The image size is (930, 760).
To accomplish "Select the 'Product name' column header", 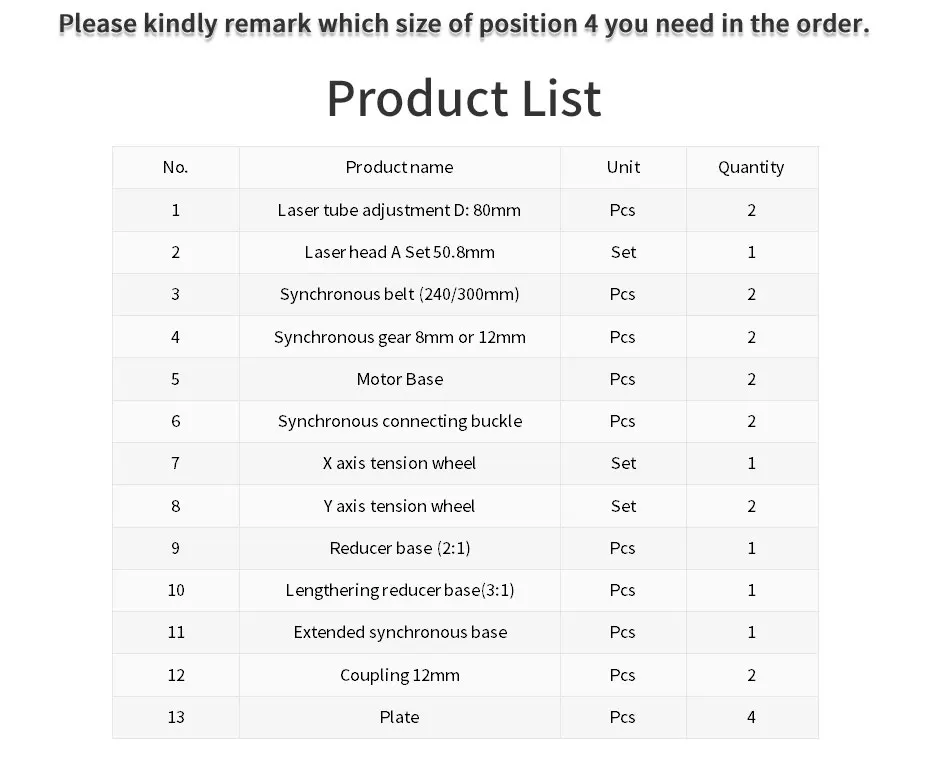I will tap(399, 167).
